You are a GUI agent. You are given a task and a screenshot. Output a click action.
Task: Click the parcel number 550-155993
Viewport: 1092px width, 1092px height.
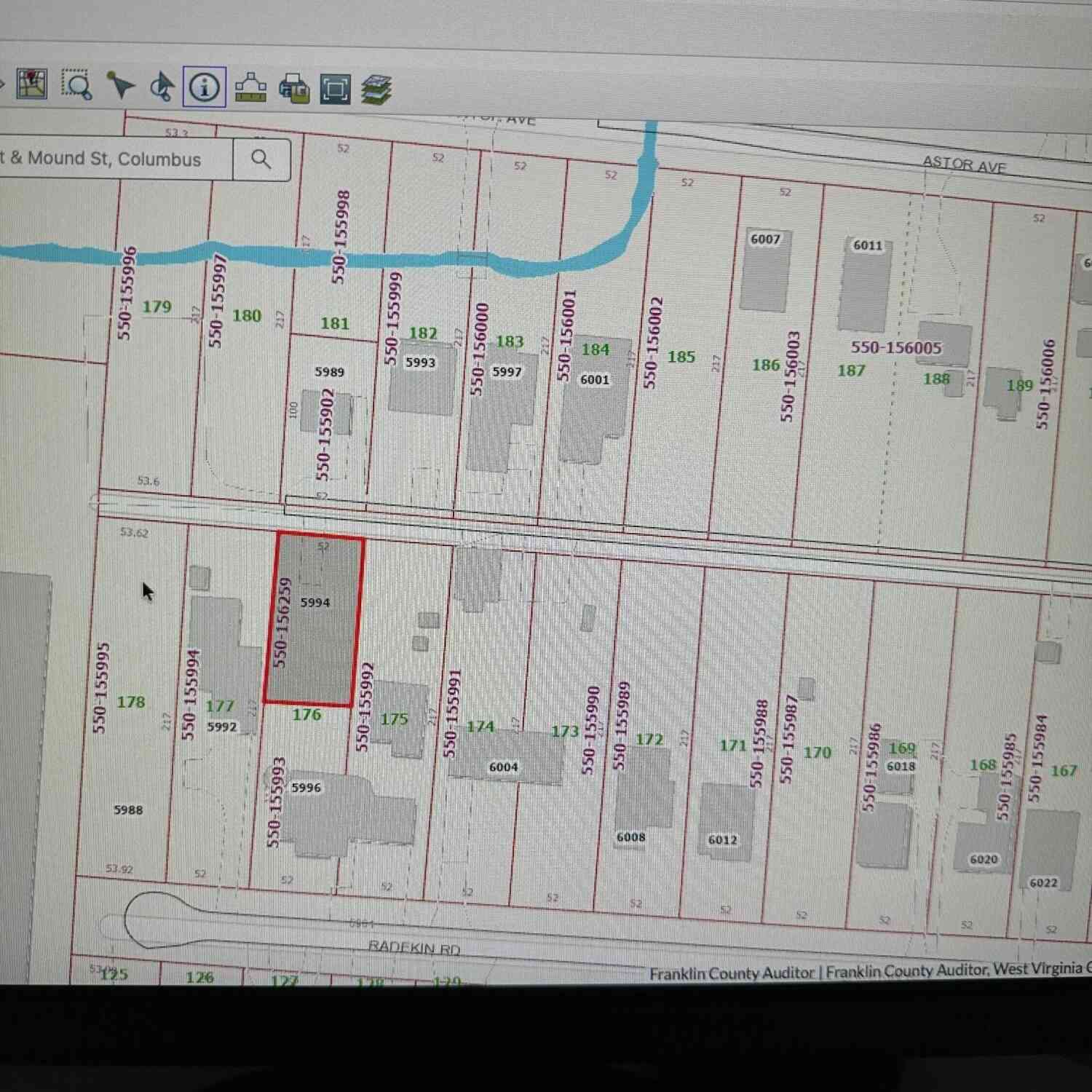(x=275, y=802)
